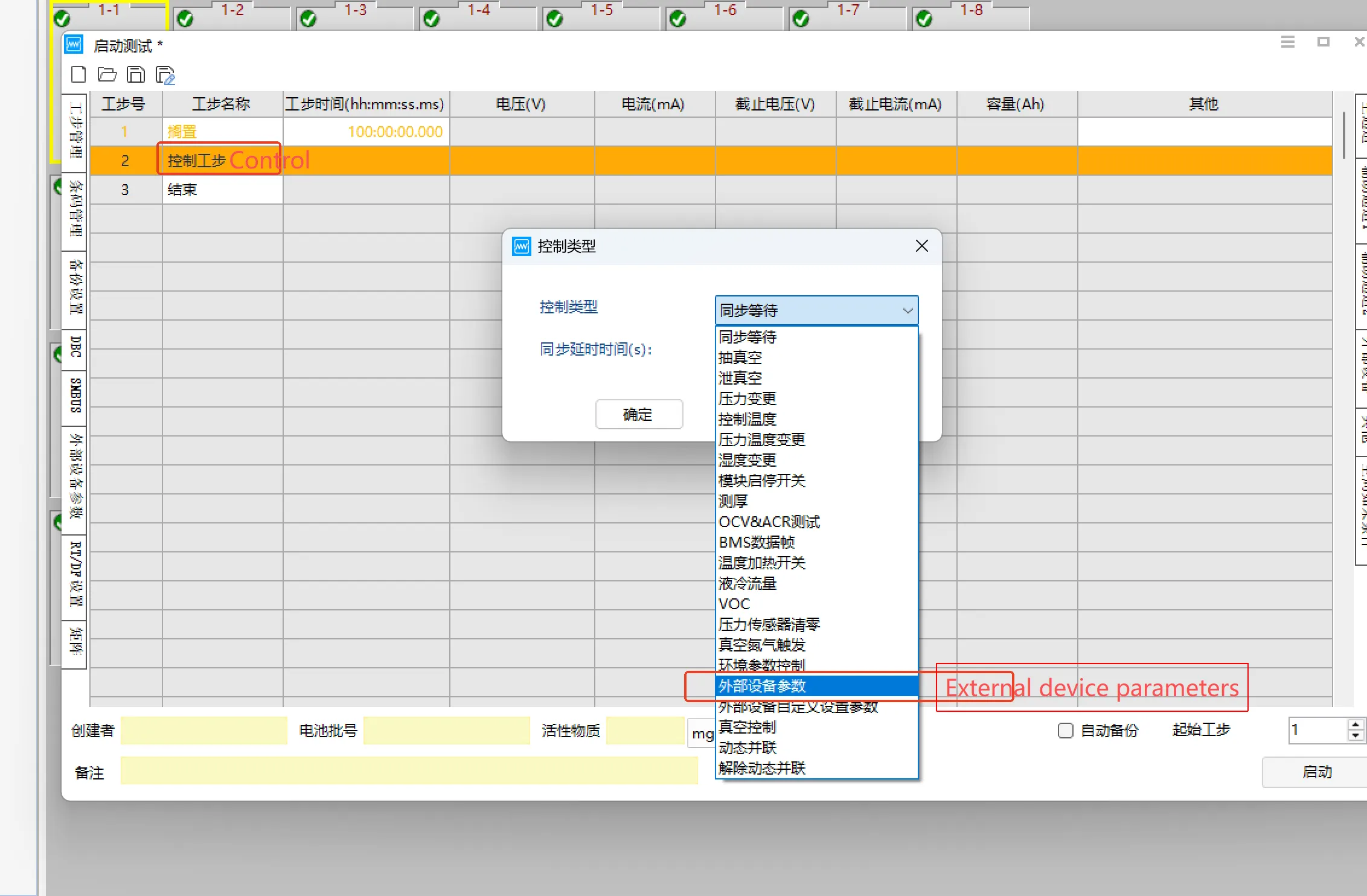Screen dimensions: 1367x896
Task: Choose 解除动态并联 from the list
Action: 816,768
